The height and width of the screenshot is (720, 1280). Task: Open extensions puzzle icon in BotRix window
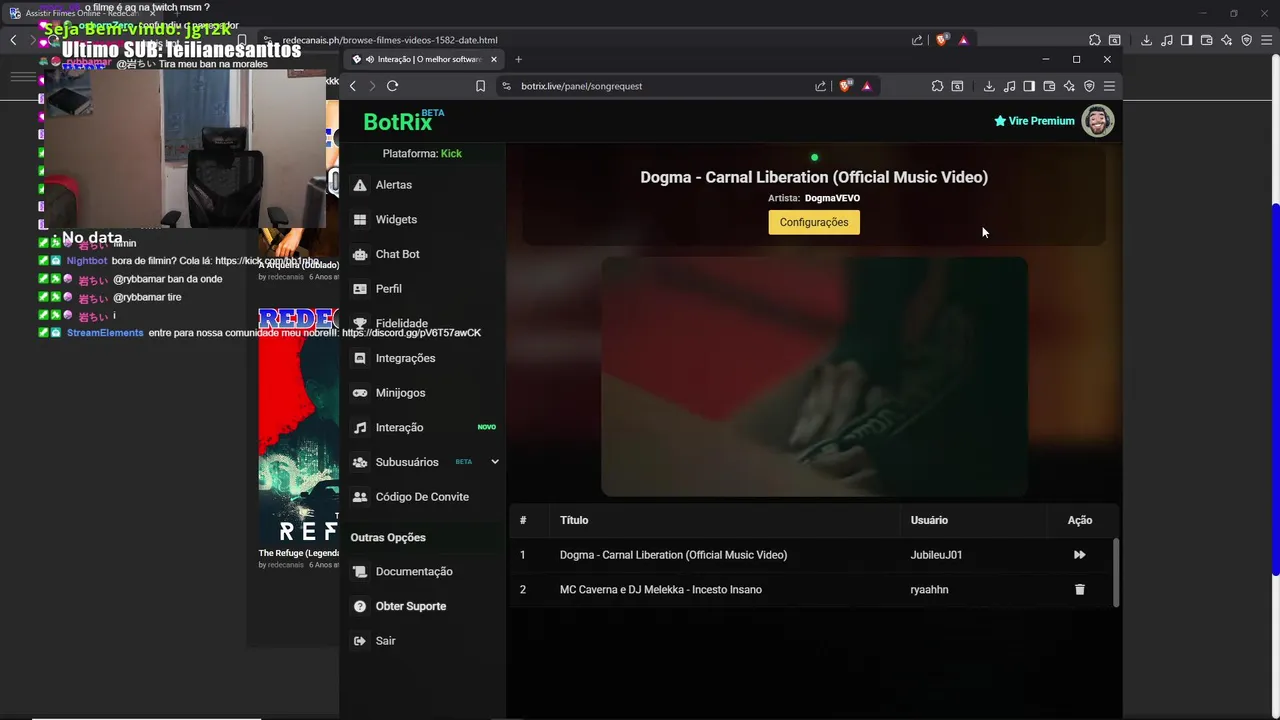tap(937, 86)
